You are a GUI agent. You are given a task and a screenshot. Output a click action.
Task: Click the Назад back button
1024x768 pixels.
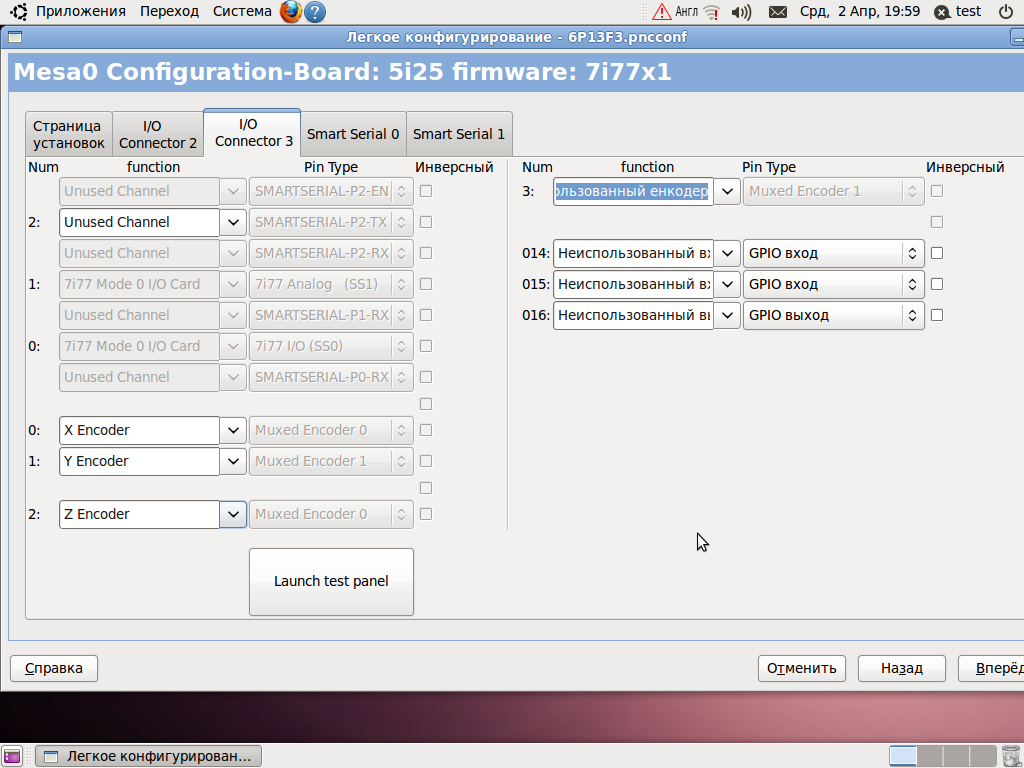point(901,669)
